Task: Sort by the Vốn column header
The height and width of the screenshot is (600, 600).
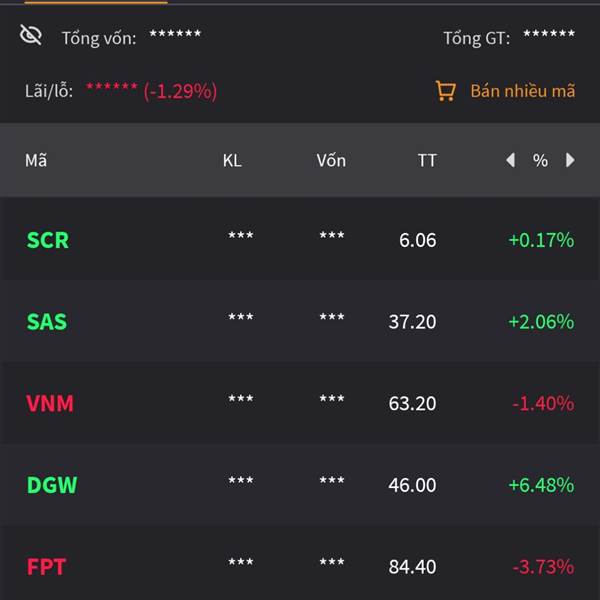Action: pyautogui.click(x=331, y=160)
